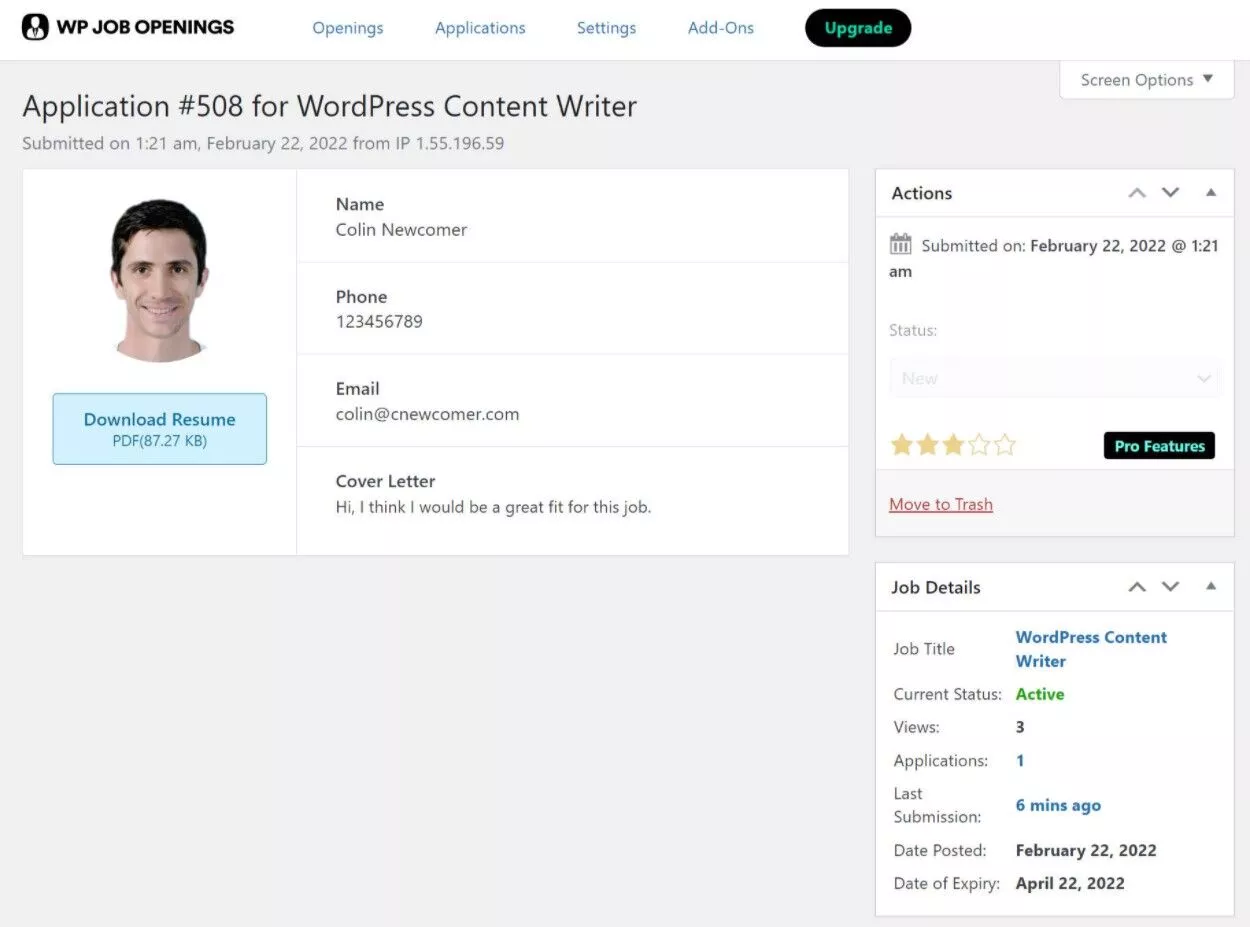
Task: Collapse the Actions panel
Action: pos(1211,193)
